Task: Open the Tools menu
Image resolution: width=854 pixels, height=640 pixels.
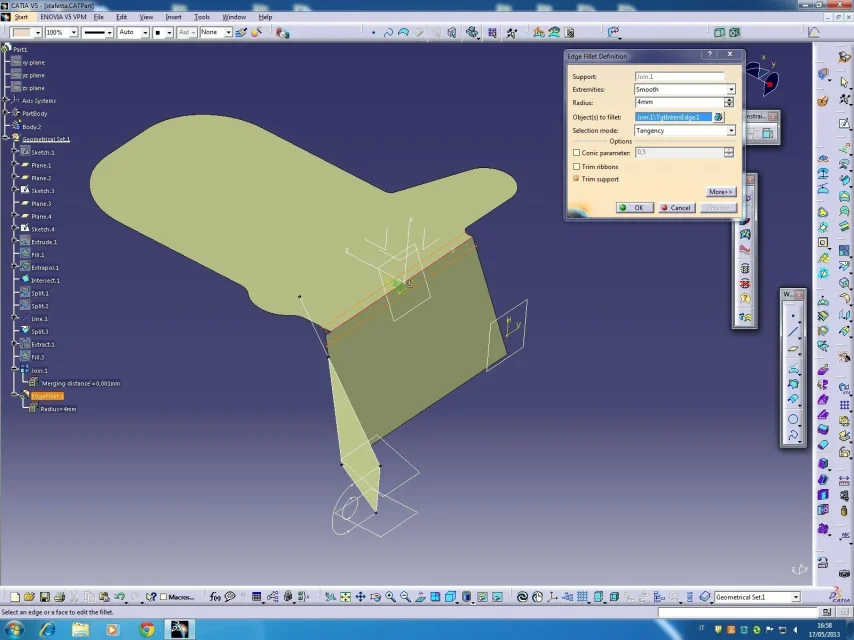Action: [x=202, y=17]
